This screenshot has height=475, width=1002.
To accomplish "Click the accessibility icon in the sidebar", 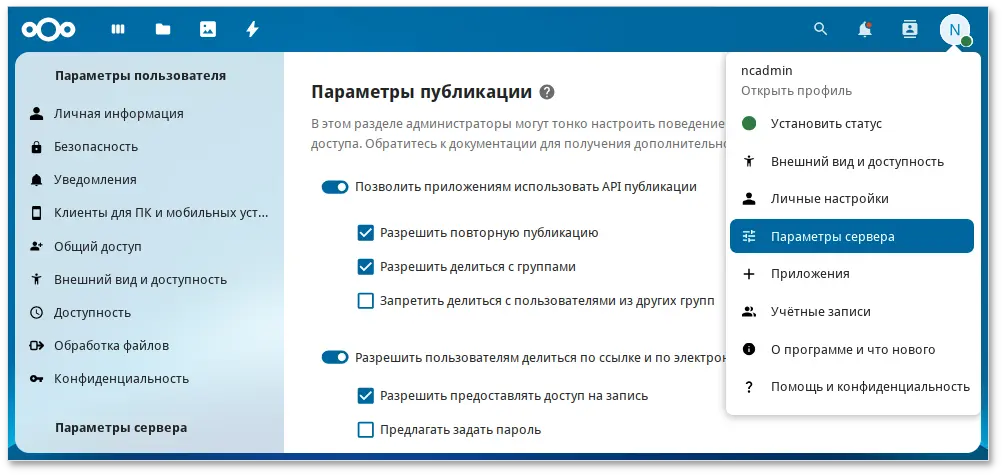I will point(36,279).
